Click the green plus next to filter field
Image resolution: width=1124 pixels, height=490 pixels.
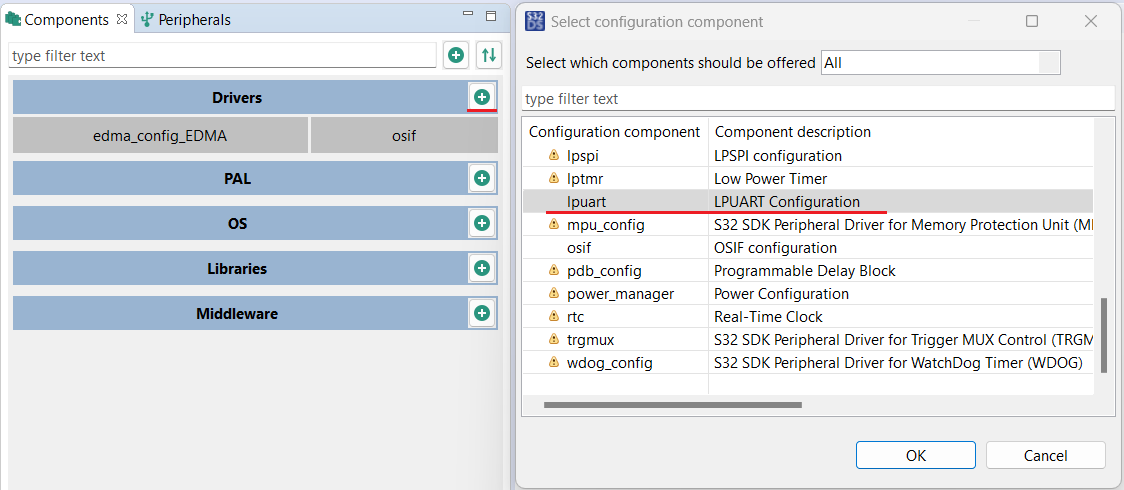[456, 54]
